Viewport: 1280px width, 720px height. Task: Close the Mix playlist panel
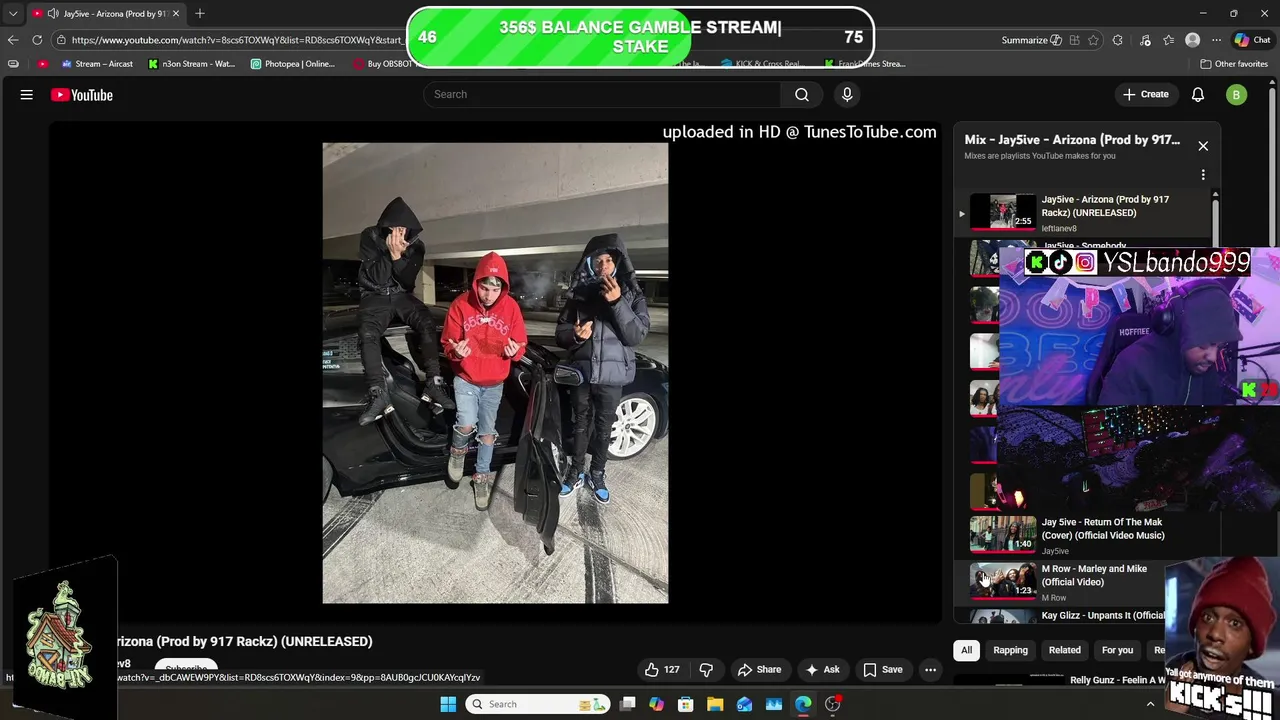1203,146
